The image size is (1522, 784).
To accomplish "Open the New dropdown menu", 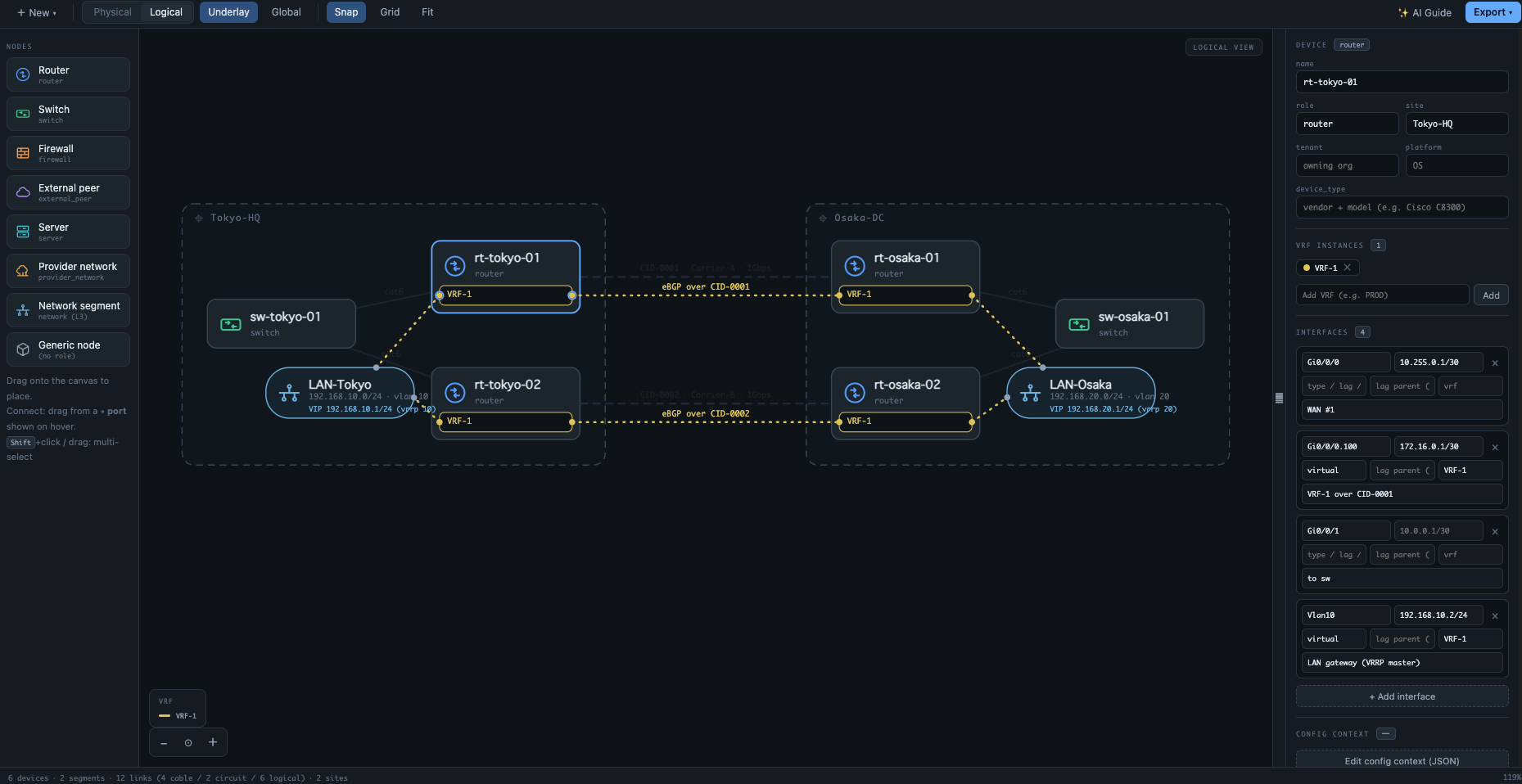I will point(37,12).
